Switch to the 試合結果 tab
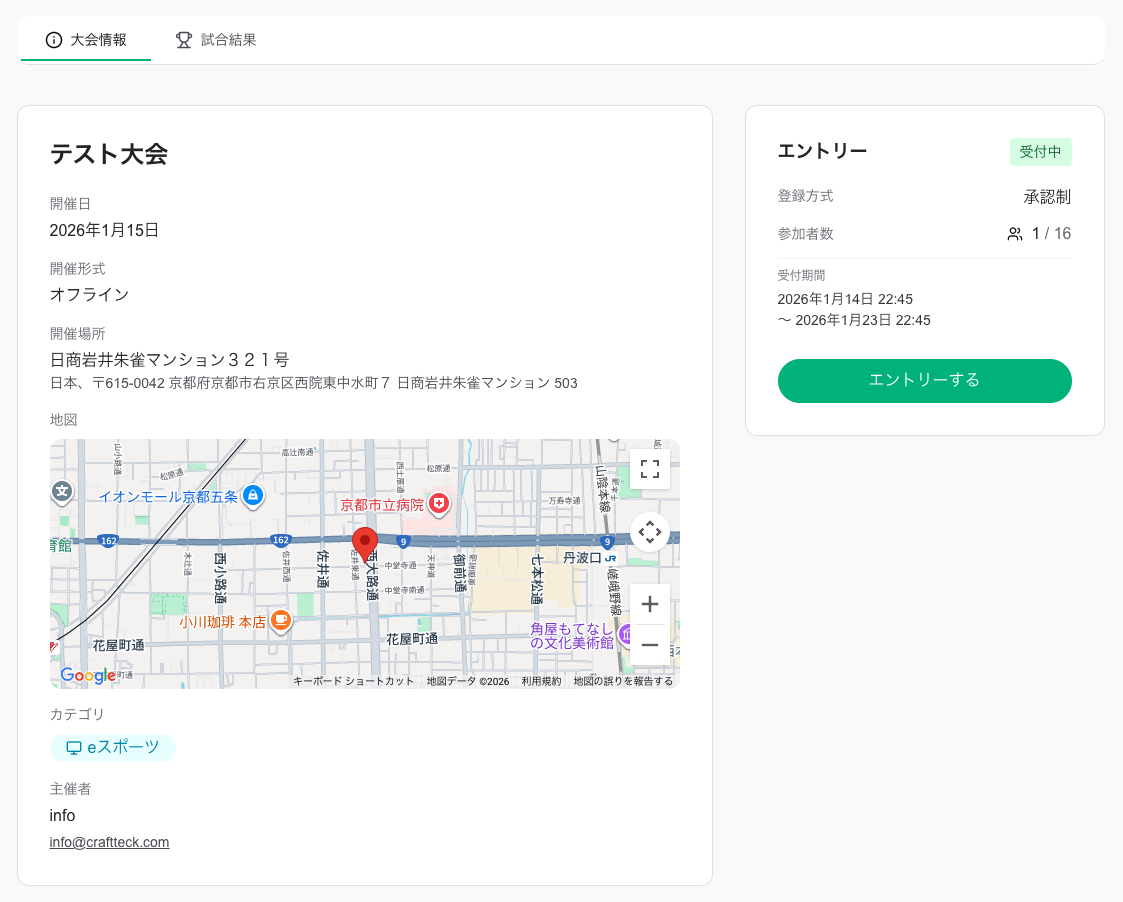Image resolution: width=1123 pixels, height=902 pixels. coord(216,40)
